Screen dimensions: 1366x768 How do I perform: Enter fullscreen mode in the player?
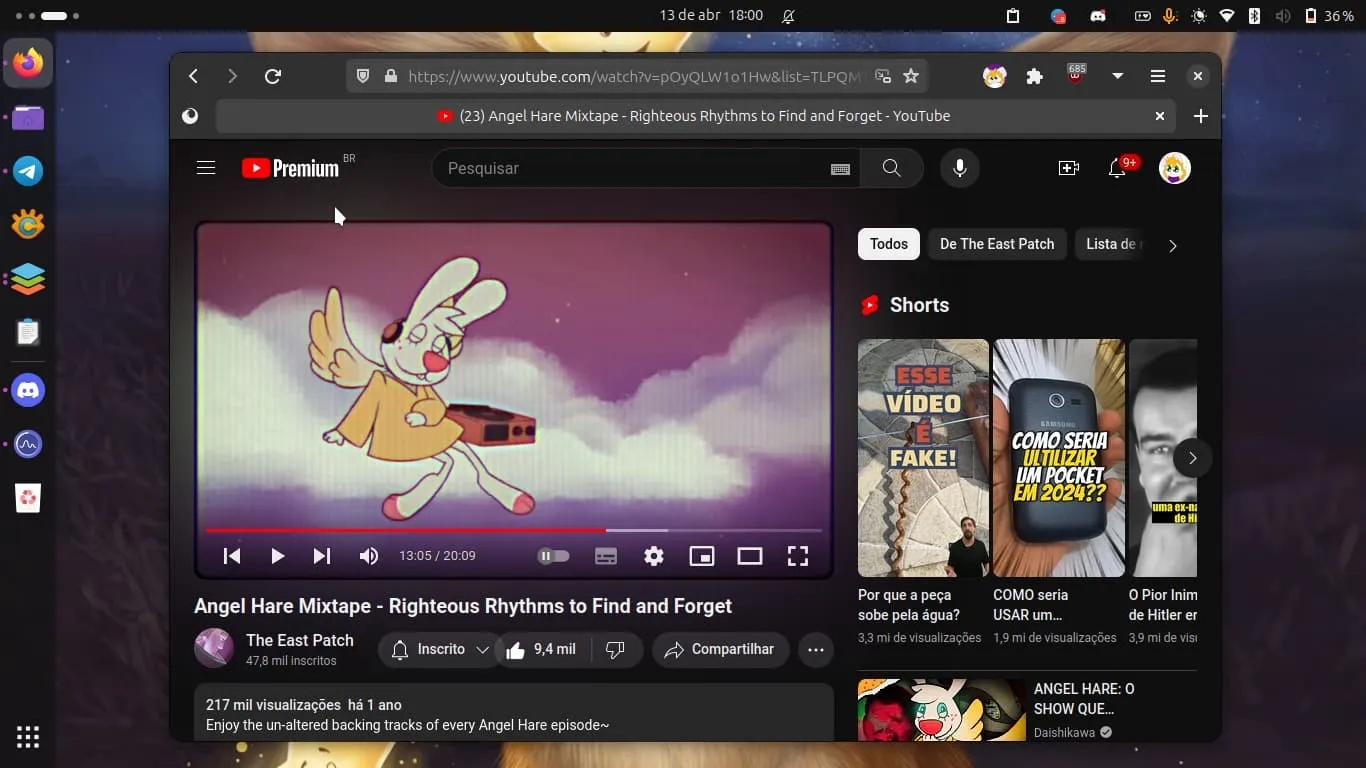(798, 556)
